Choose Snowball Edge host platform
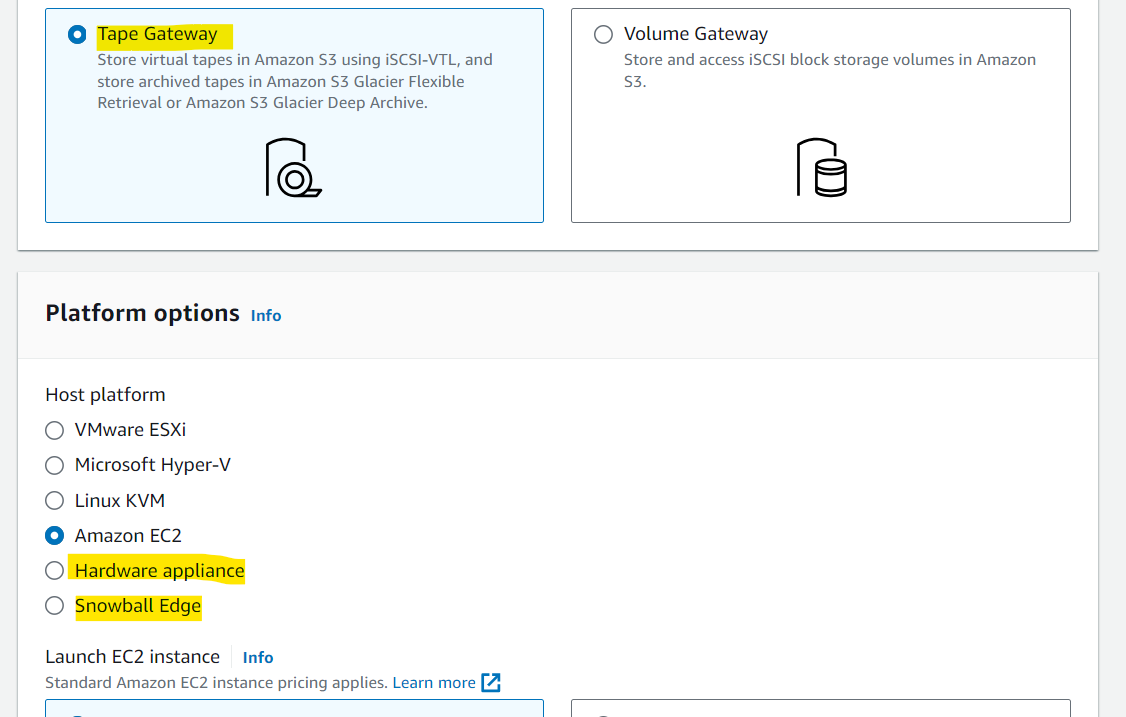Screen dimensions: 1126x717 pyautogui.click(x=55, y=606)
